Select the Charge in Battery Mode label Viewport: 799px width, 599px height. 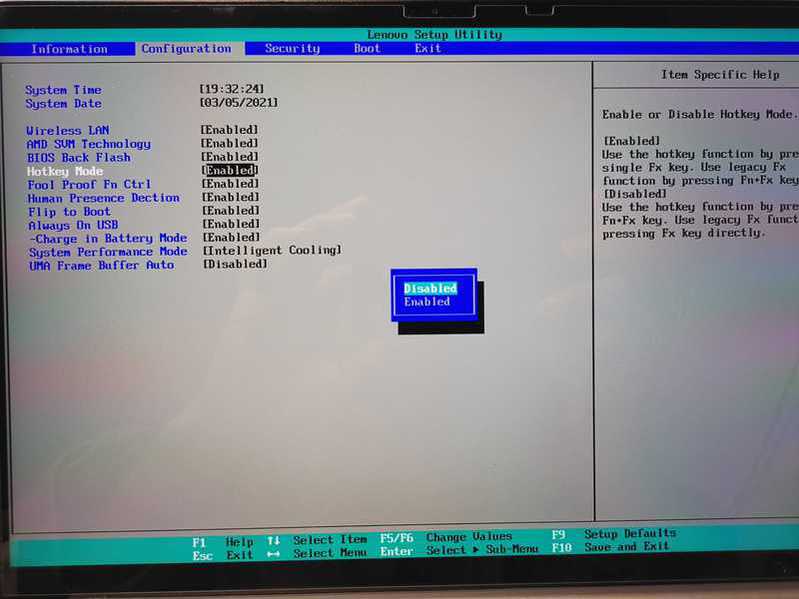pos(109,238)
